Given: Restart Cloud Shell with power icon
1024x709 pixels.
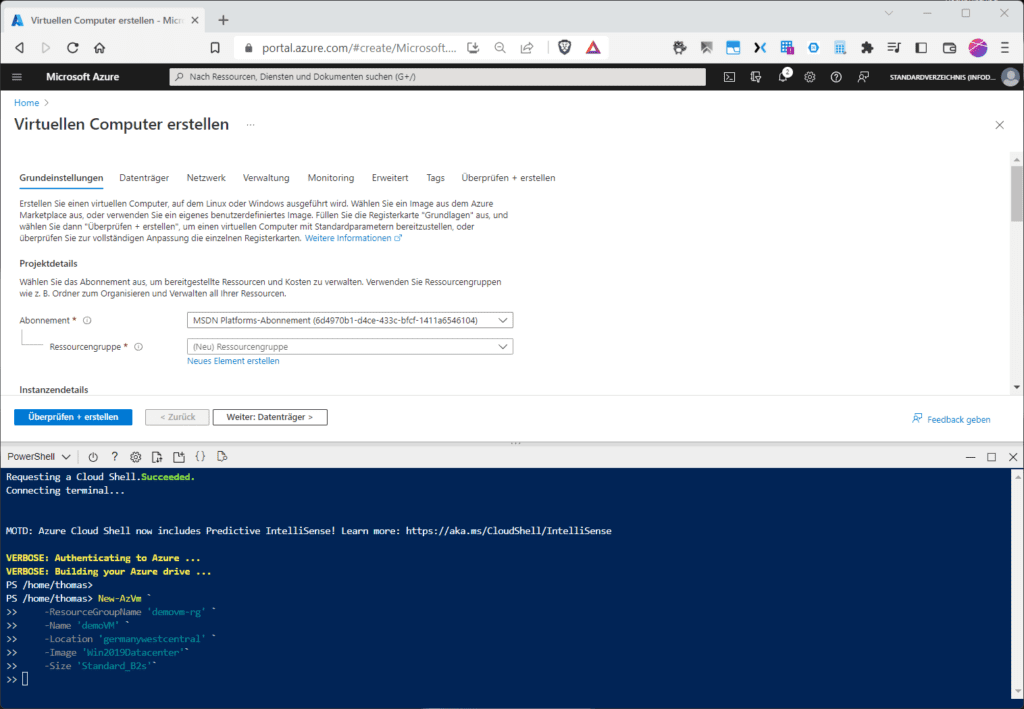Looking at the screenshot, I should pos(93,457).
